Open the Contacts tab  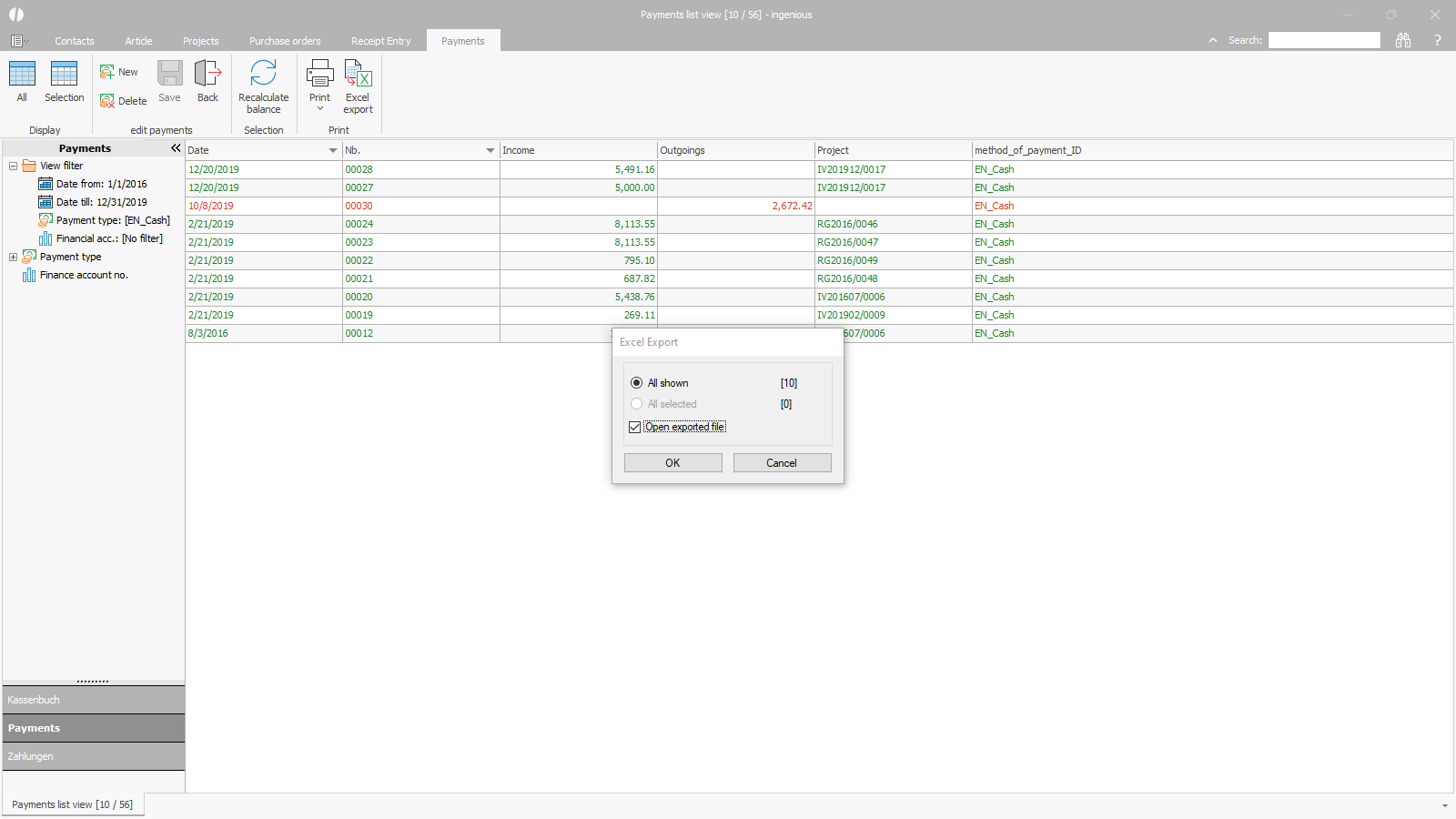point(74,41)
